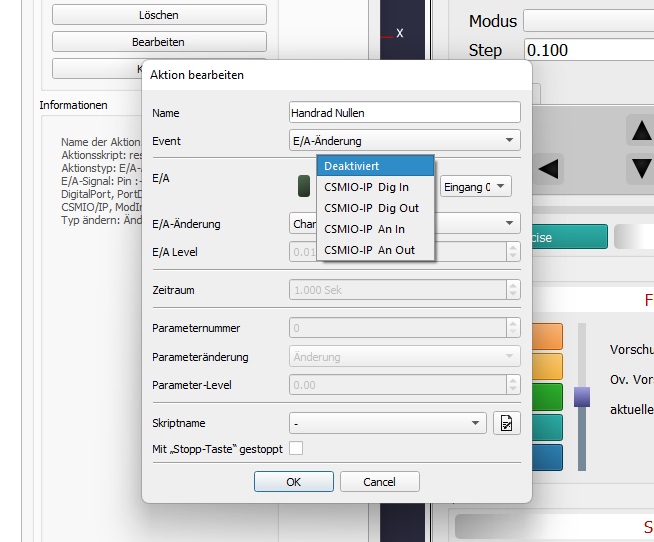The image size is (654, 542).
Task: Click the Name field containing Handrad Nullen
Action: (x=404, y=113)
